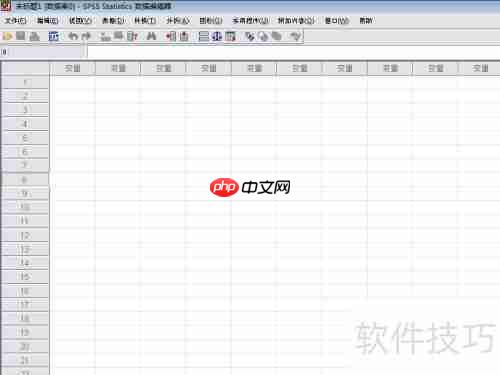Select row header 18
Image resolution: width=500 pixels, height=375 pixels.
(x=25, y=318)
